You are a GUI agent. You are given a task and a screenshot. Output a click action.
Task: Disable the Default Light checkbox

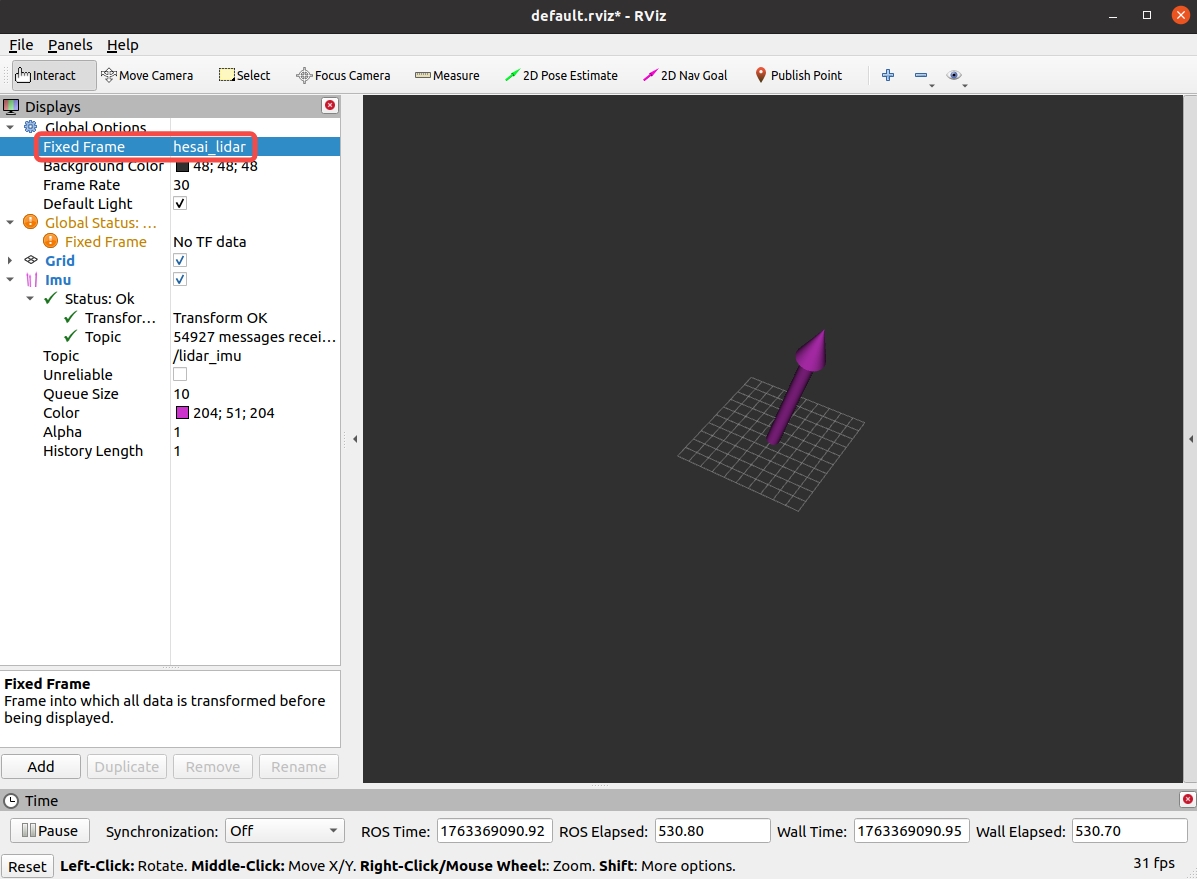pyautogui.click(x=180, y=204)
